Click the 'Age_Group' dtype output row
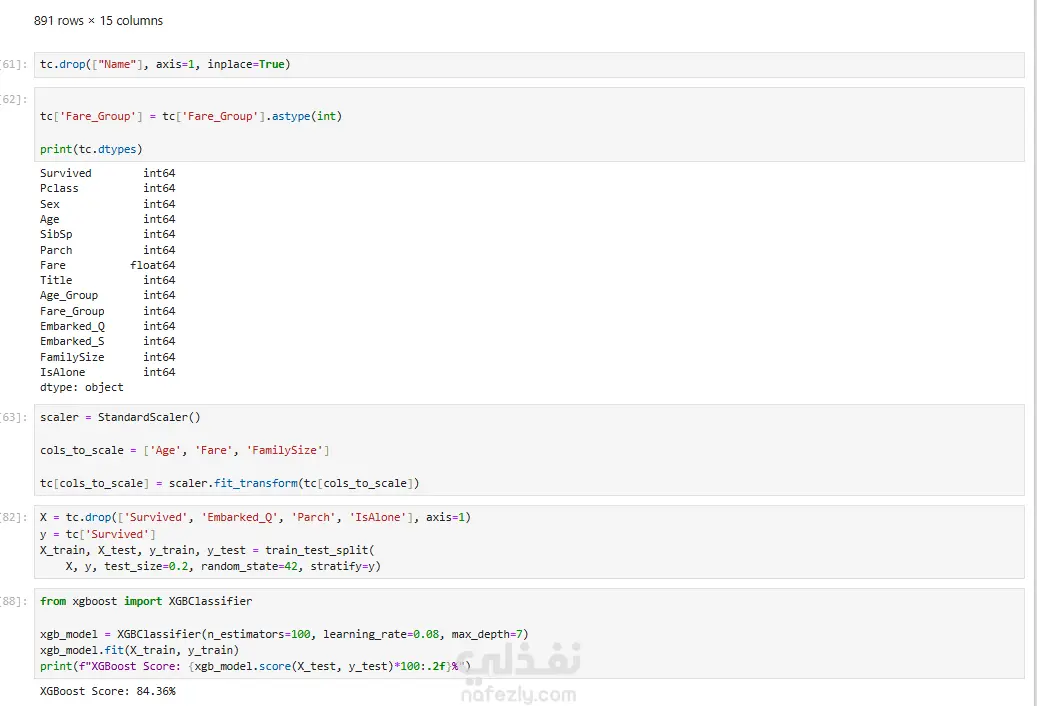 point(108,295)
